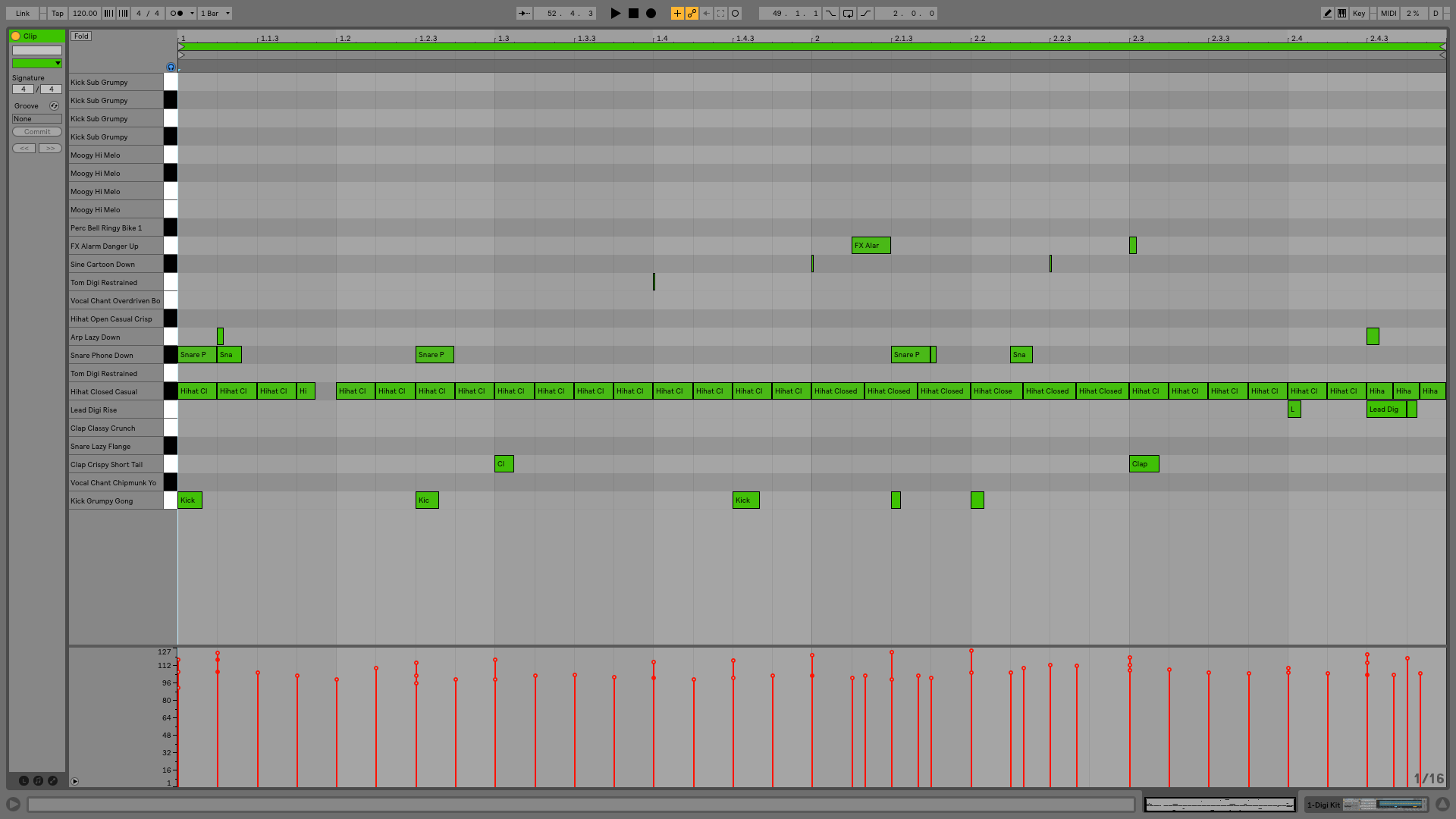This screenshot has width=1456, height=819.
Task: Toggle the computer MIDI keyboard icon
Action: pyautogui.click(x=1341, y=13)
